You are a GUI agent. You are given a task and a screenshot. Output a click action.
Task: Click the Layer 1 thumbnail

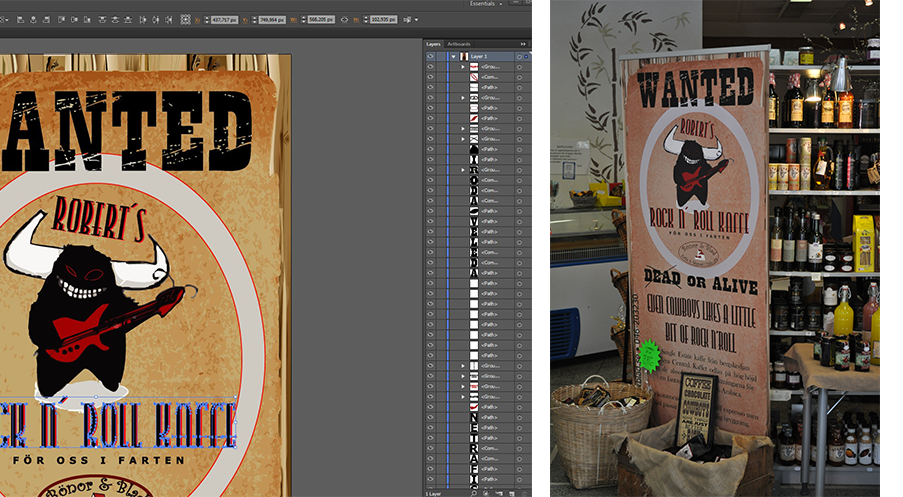pos(464,56)
